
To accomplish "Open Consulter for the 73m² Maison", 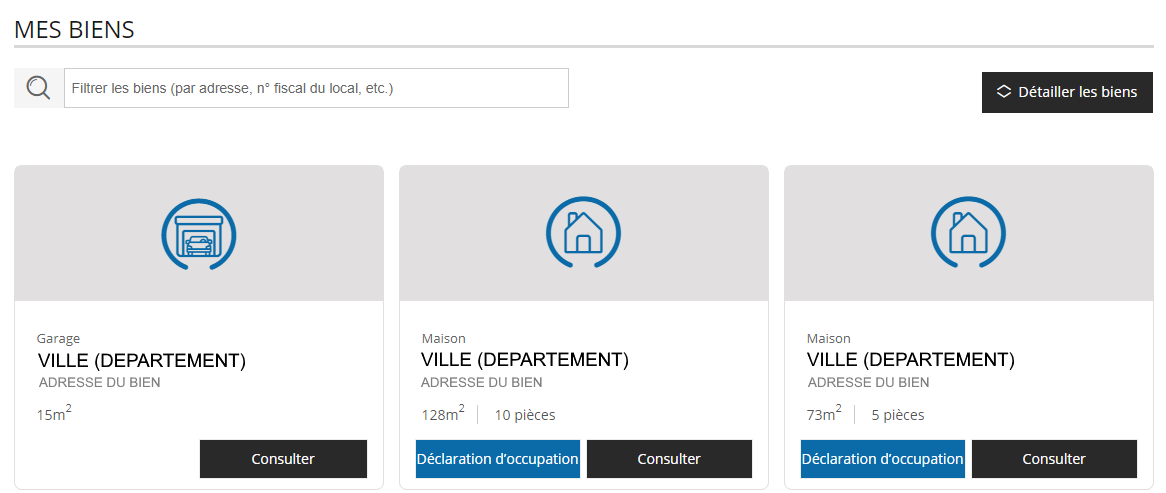I will (1054, 459).
